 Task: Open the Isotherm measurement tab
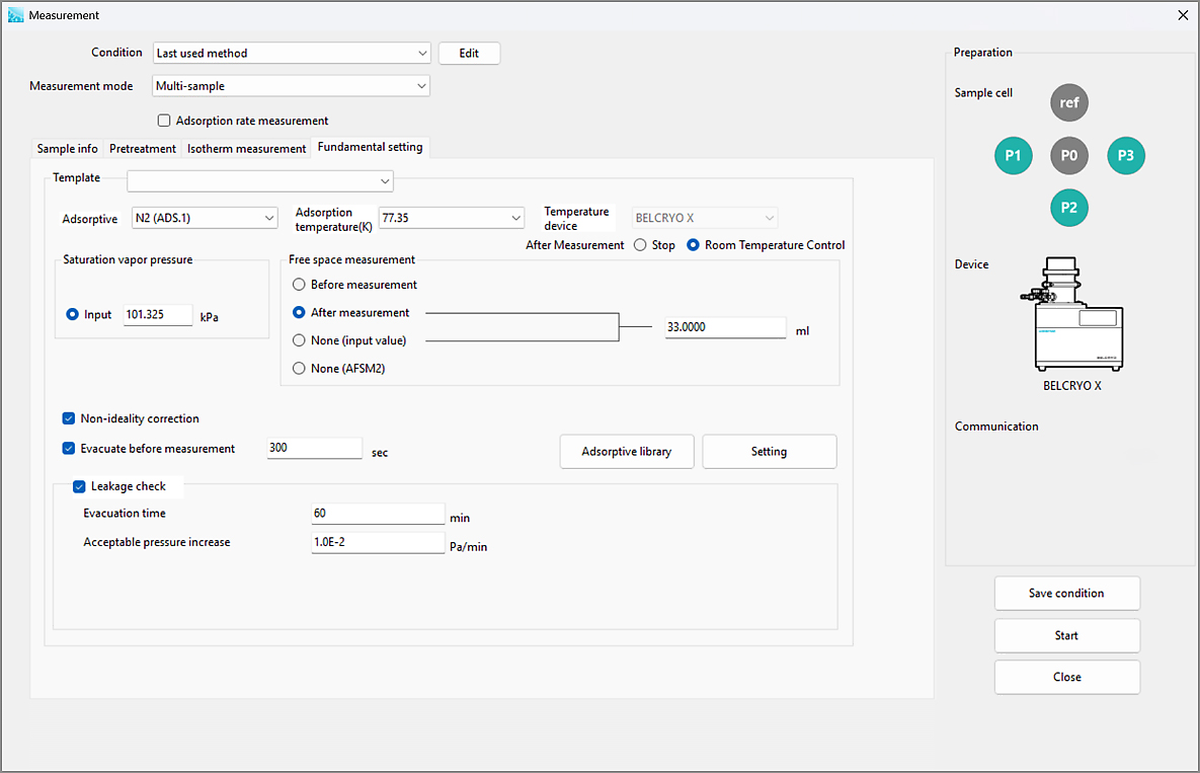tap(246, 149)
